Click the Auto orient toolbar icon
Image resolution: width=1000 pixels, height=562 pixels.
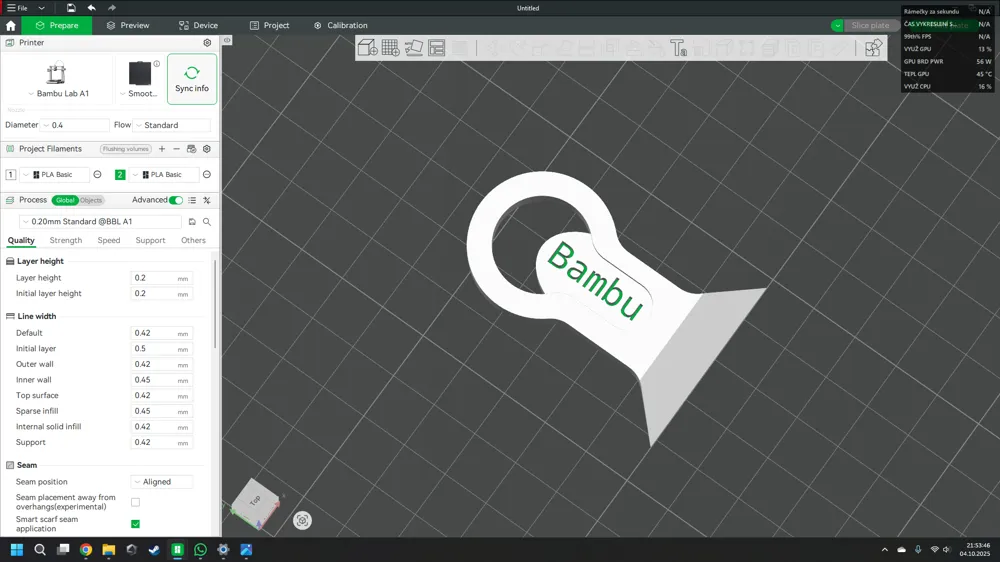pos(414,48)
